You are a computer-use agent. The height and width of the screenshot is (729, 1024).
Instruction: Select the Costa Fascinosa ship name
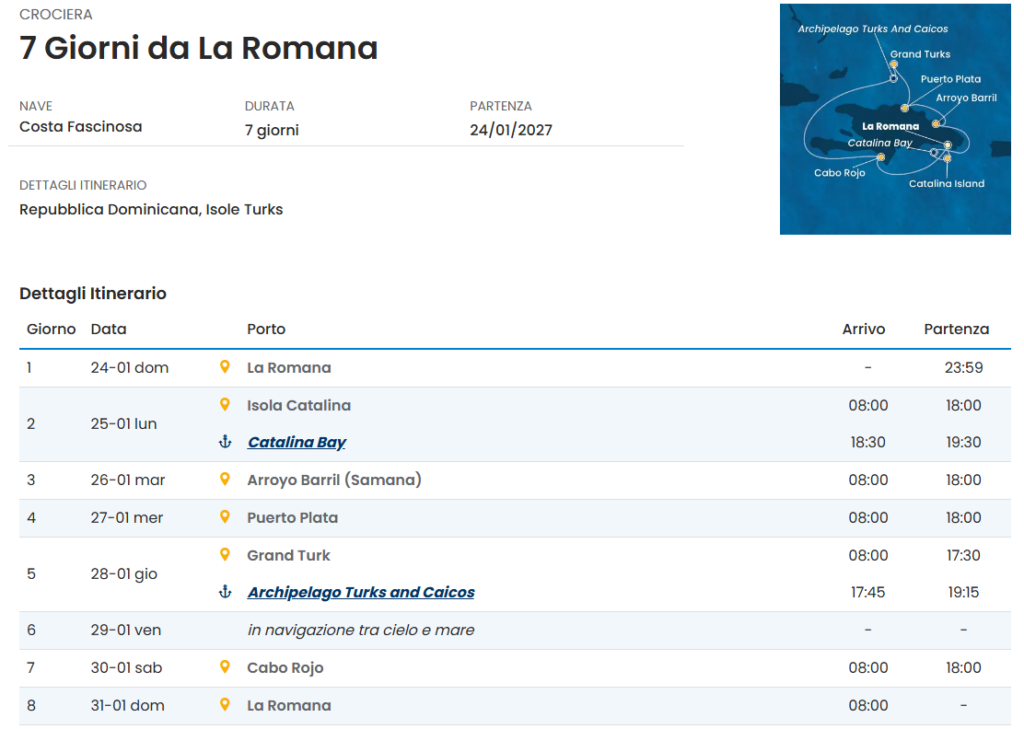coord(81,127)
